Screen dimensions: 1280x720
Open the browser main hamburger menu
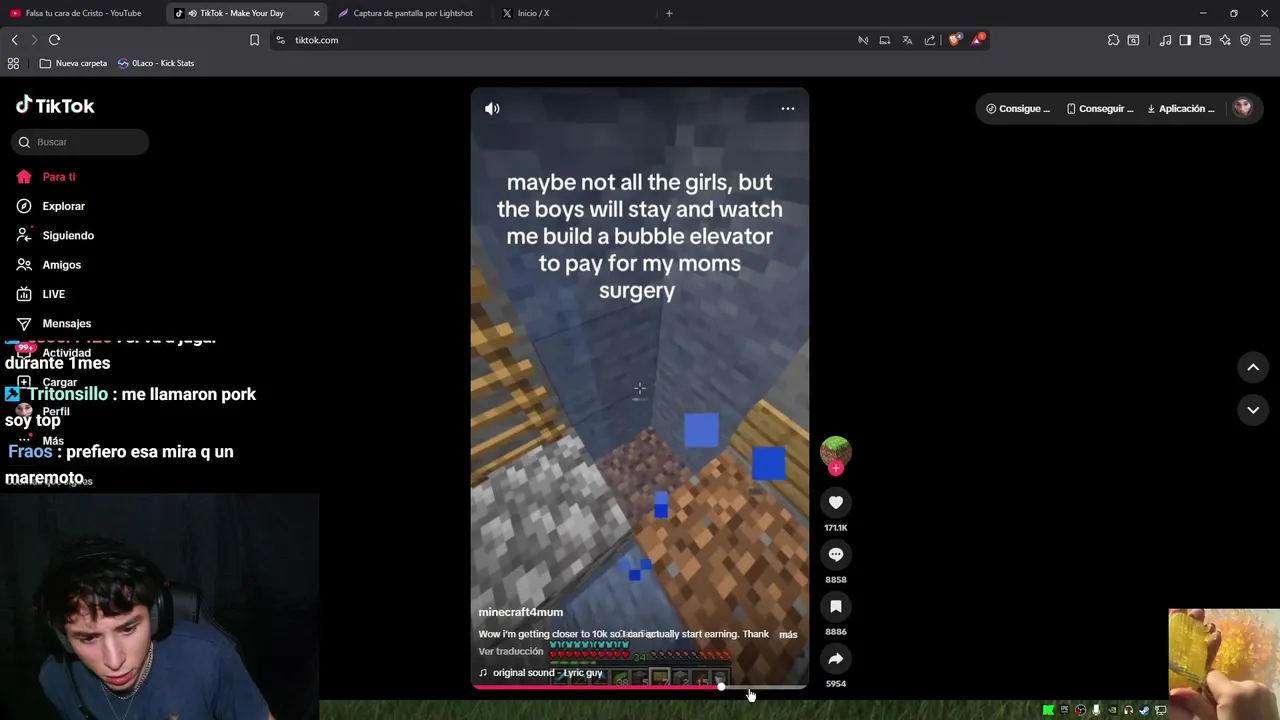pyautogui.click(x=1266, y=40)
